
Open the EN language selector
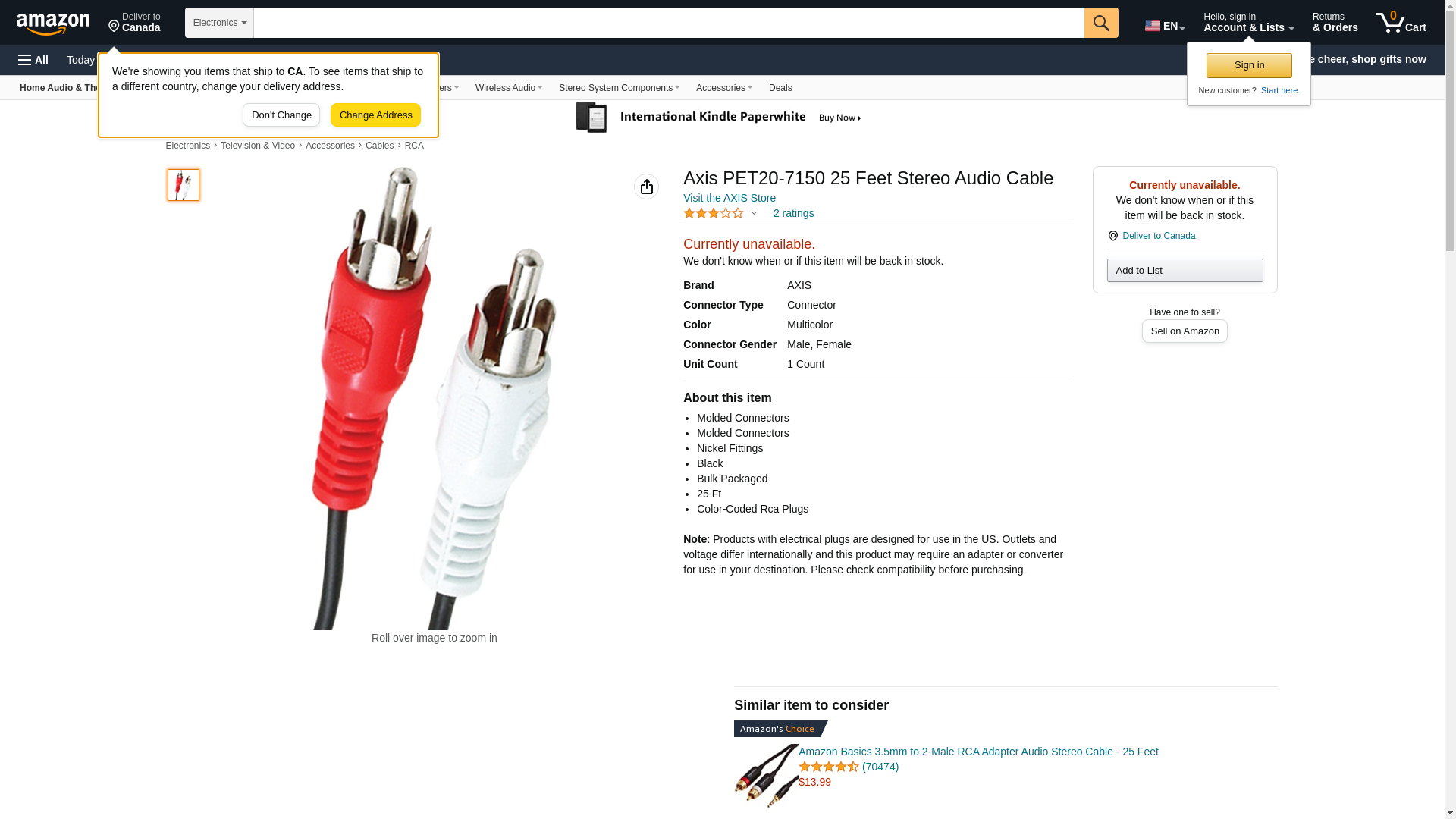click(x=1164, y=25)
